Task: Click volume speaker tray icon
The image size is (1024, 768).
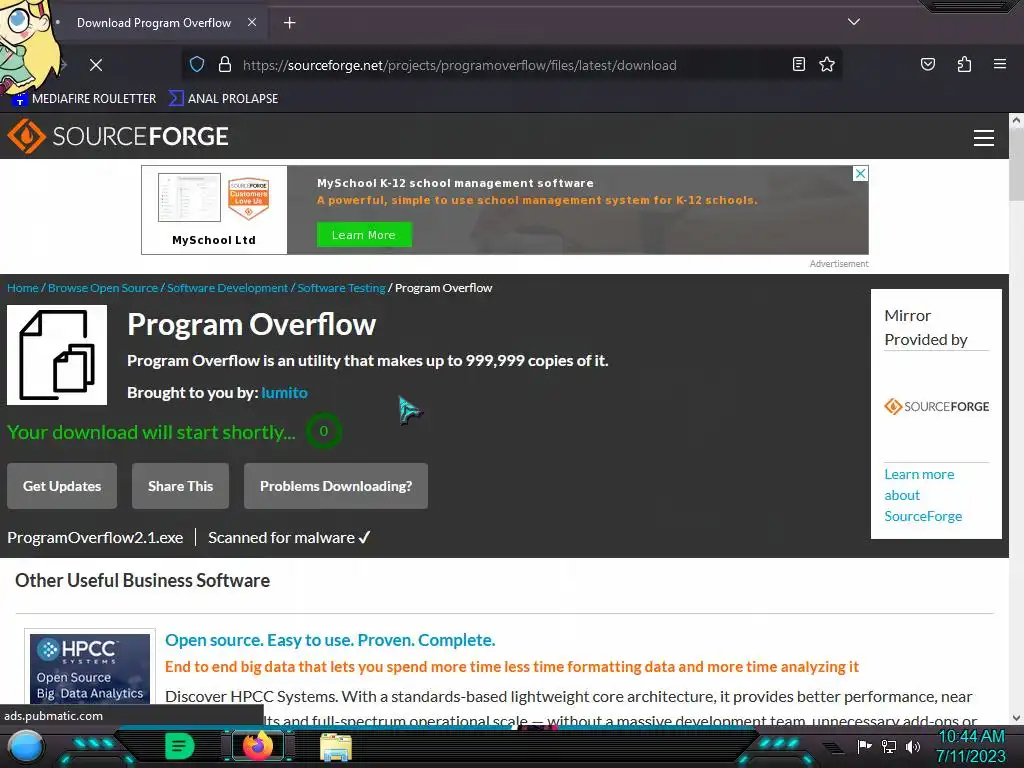Action: (912, 746)
